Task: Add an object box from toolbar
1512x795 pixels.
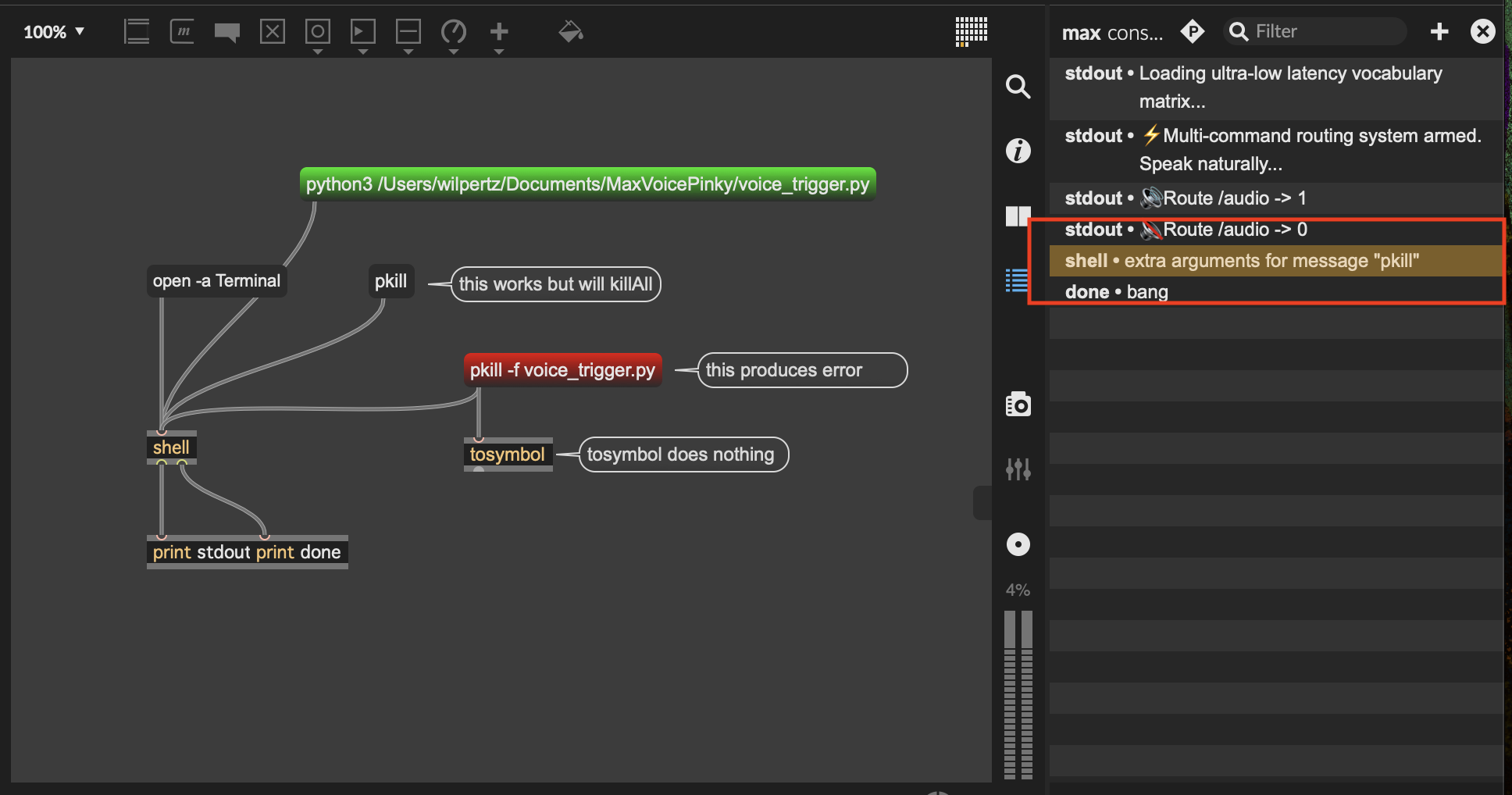Action: click(x=137, y=32)
